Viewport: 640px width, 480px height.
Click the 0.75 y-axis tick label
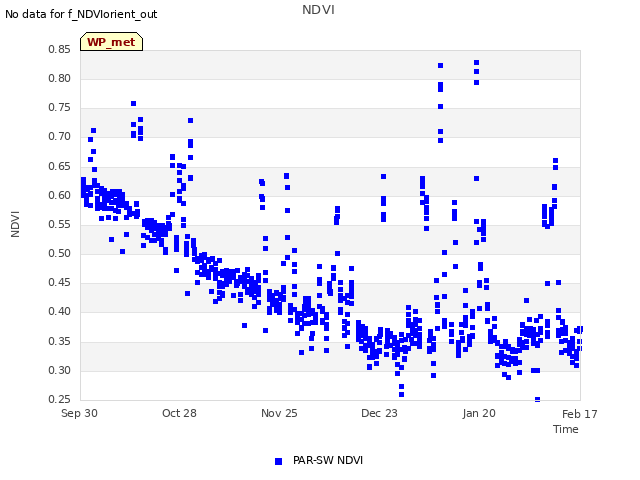59,107
